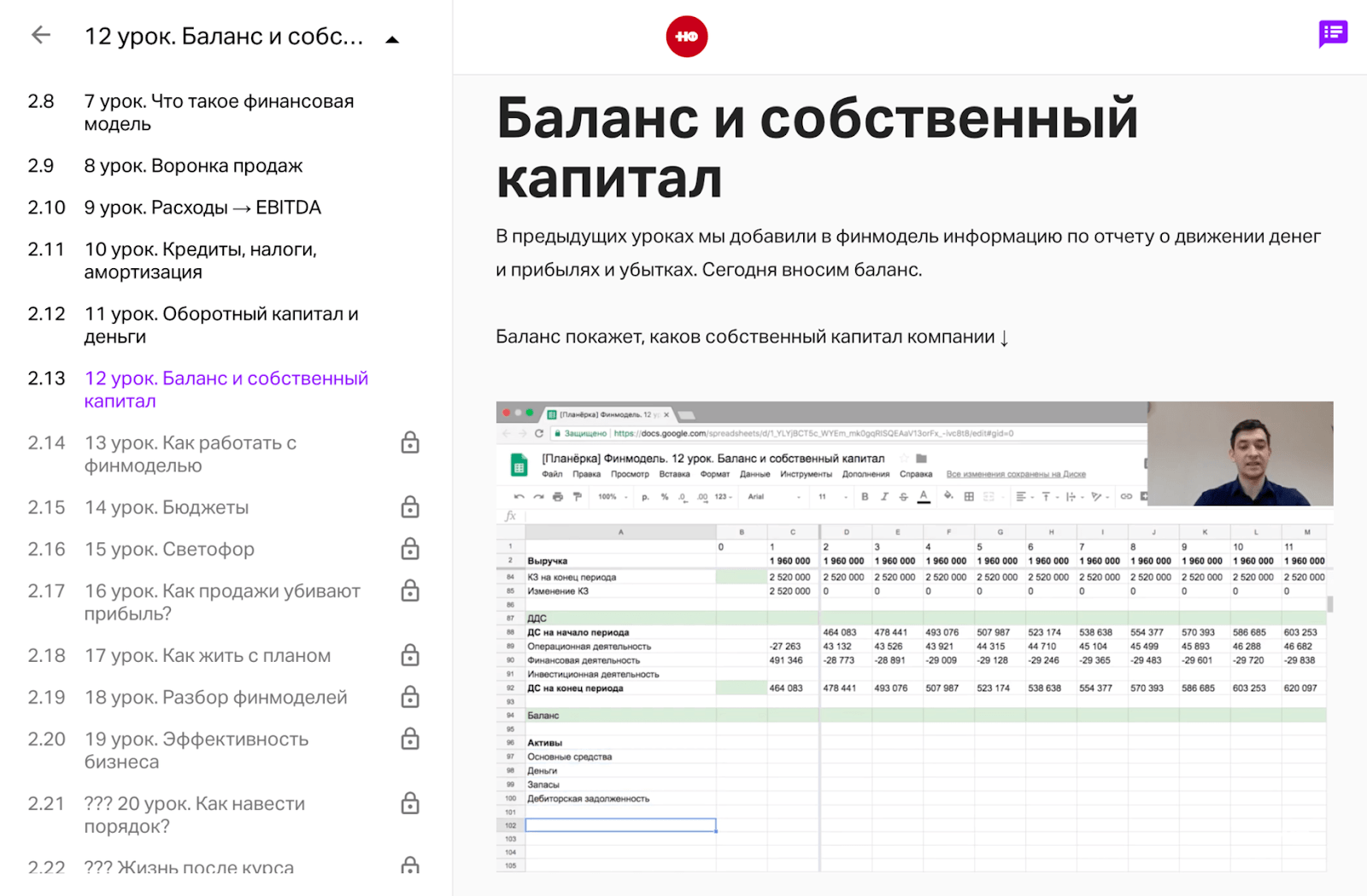Open 16 урок. Как продажи убивают прибыль
The width and height of the screenshot is (1367, 896).
click(x=221, y=602)
